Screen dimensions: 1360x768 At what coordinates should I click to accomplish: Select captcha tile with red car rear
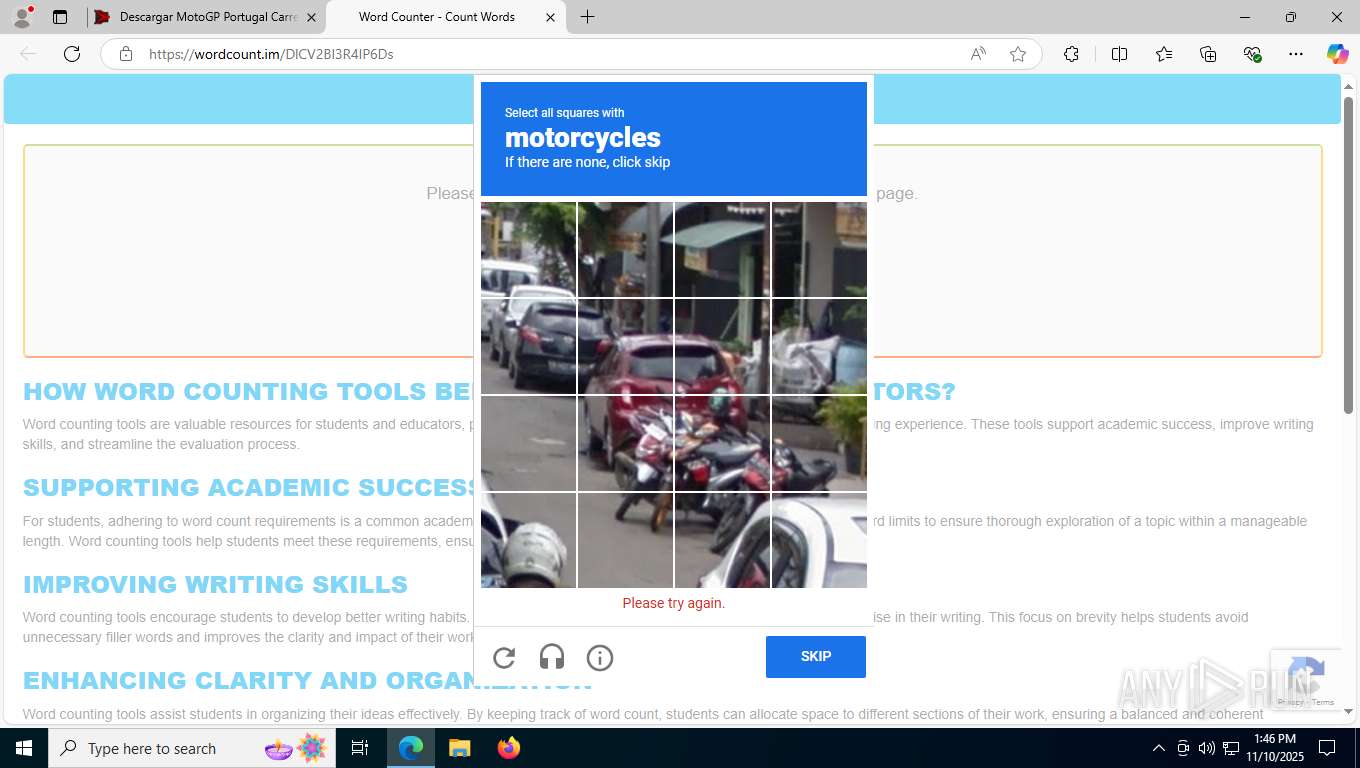(625, 346)
